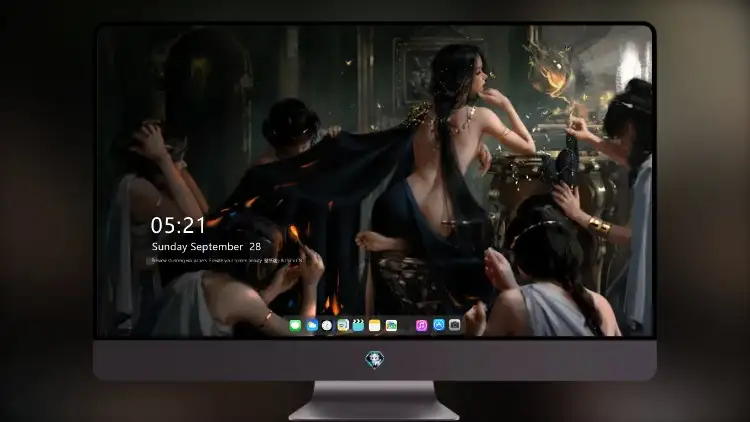Open the Weather app in dock
The width and height of the screenshot is (750, 422).
(312, 325)
